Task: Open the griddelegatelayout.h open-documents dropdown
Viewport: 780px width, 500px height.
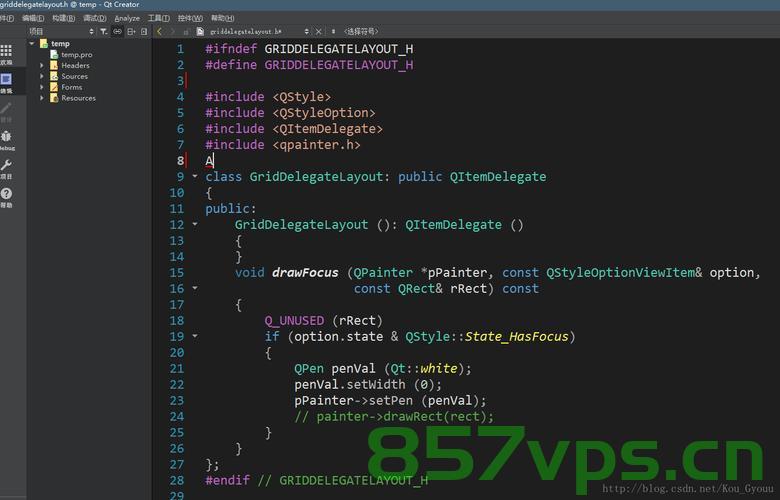Action: pyautogui.click(x=306, y=31)
